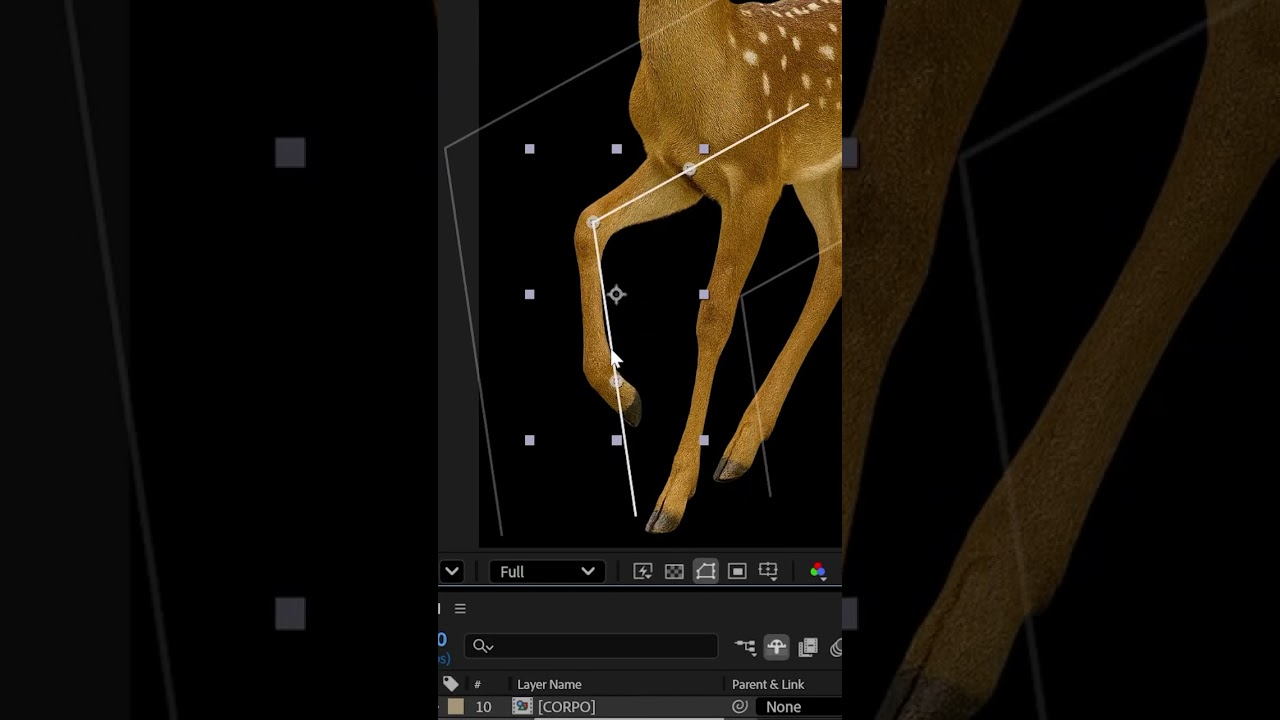This screenshot has height=720, width=1280.
Task: Toggle the transparency grid checkerboard icon
Action: click(x=674, y=571)
